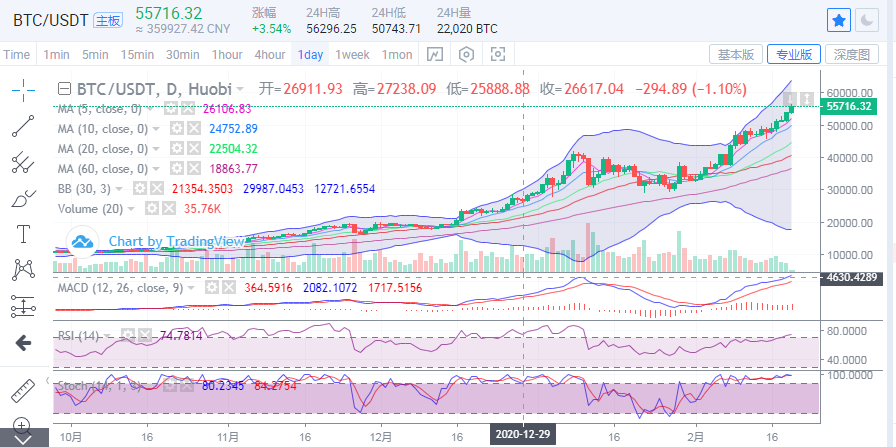Enter fullscreen mode via top toolbar icon

tap(498, 54)
